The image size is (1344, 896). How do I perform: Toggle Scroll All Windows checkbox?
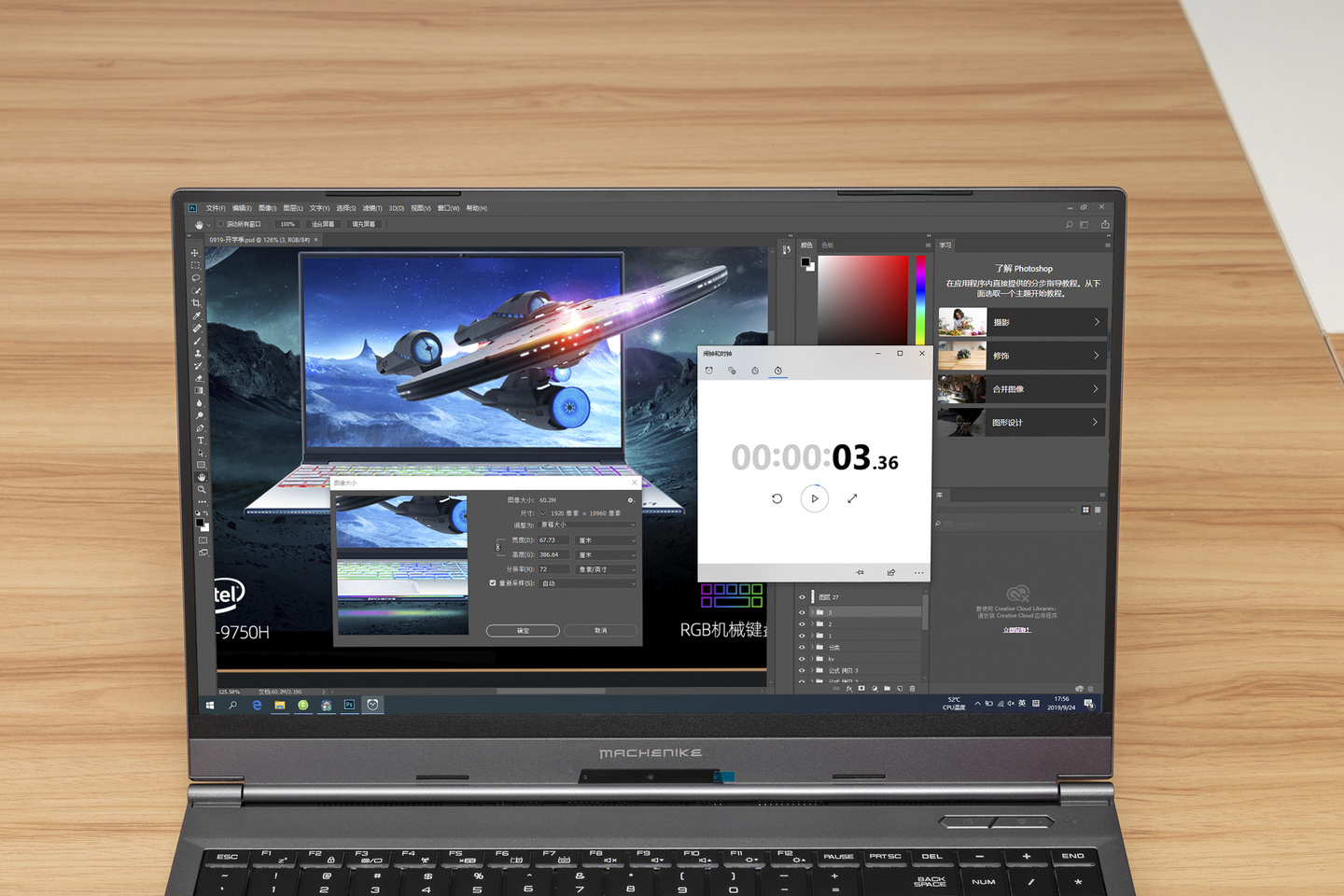220,224
